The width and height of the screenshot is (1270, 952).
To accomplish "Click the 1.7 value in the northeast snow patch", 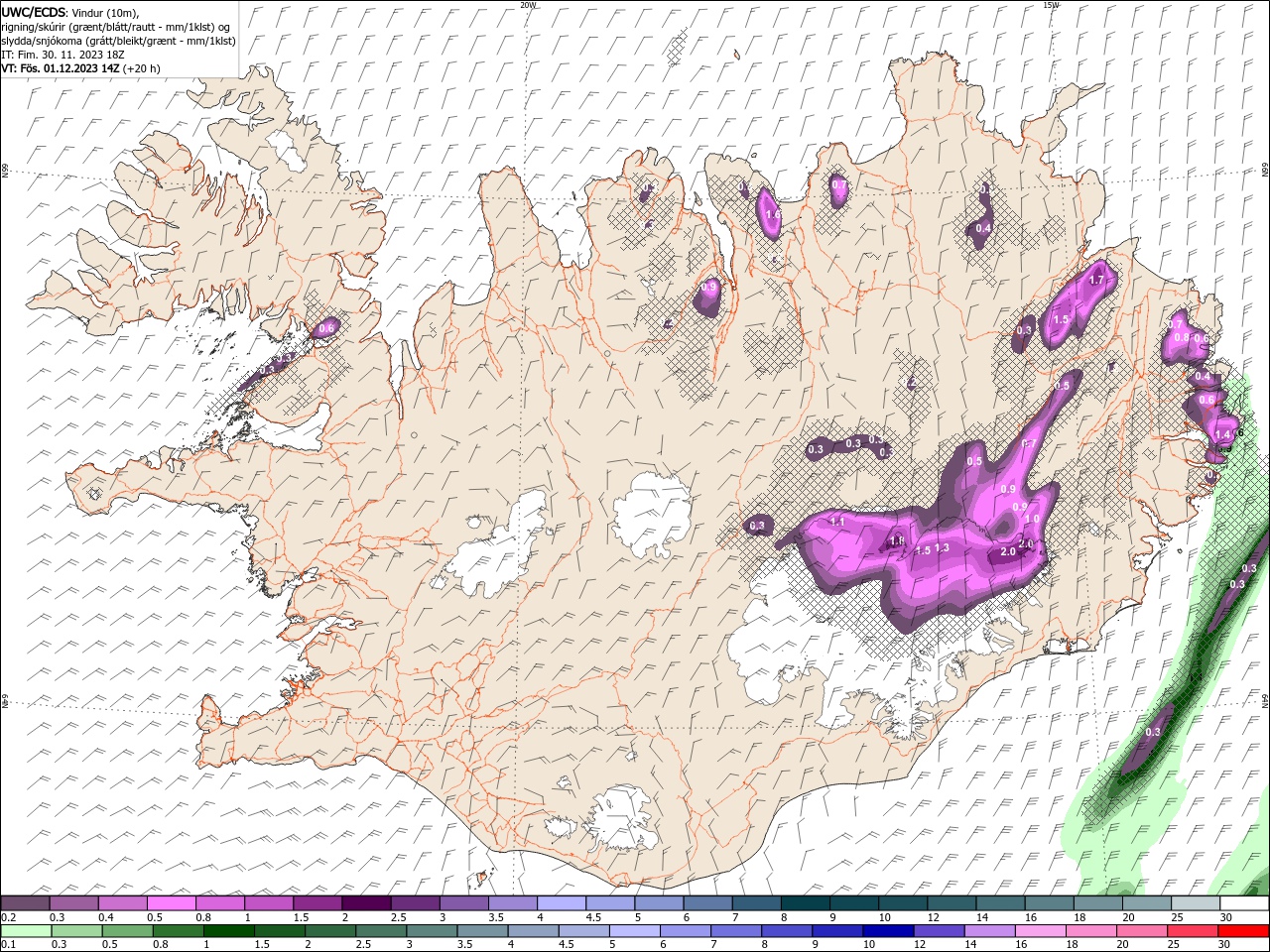I will [1096, 281].
